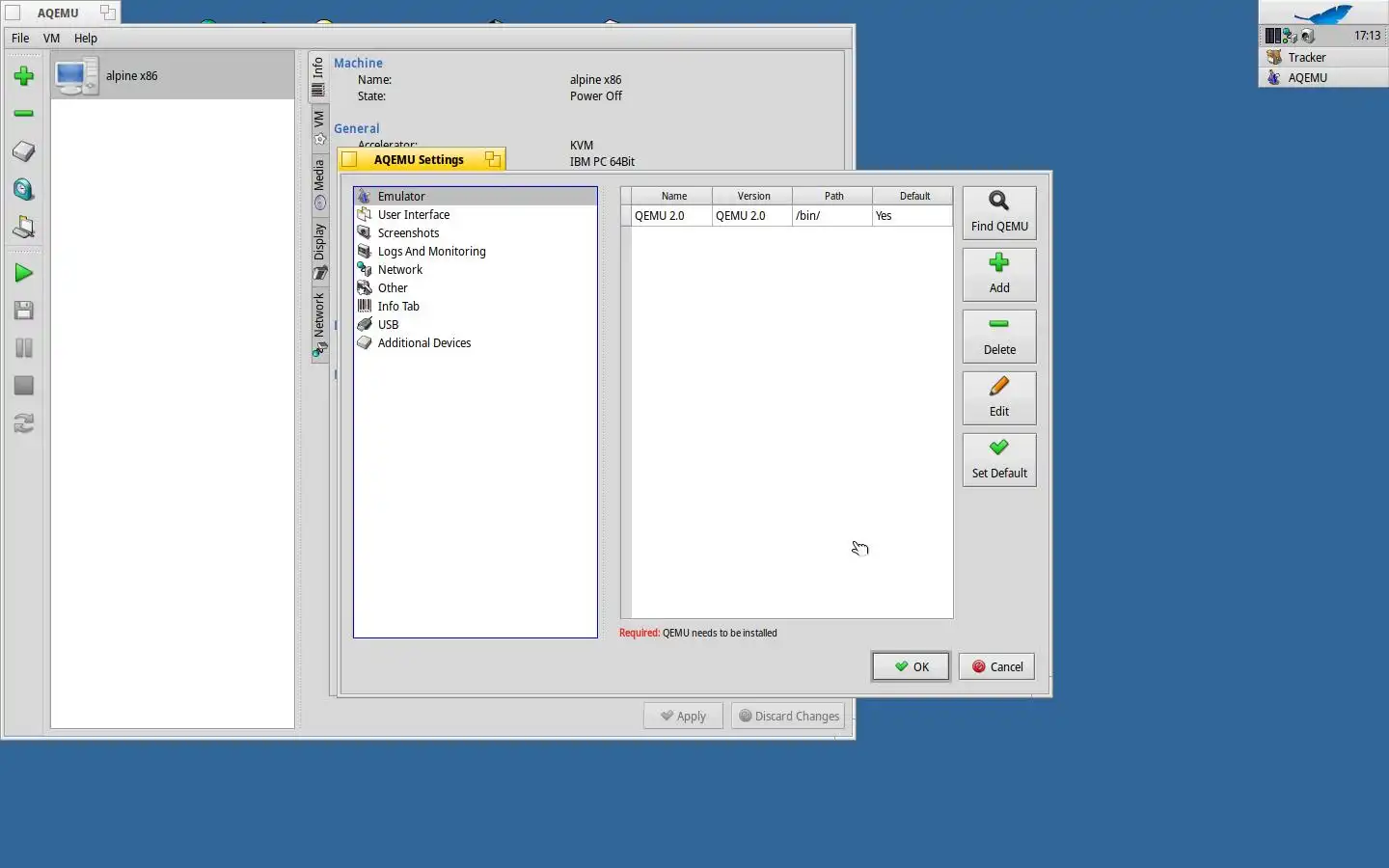Click the Name column header
Viewport: 1389px width, 868px height.
coord(673,196)
